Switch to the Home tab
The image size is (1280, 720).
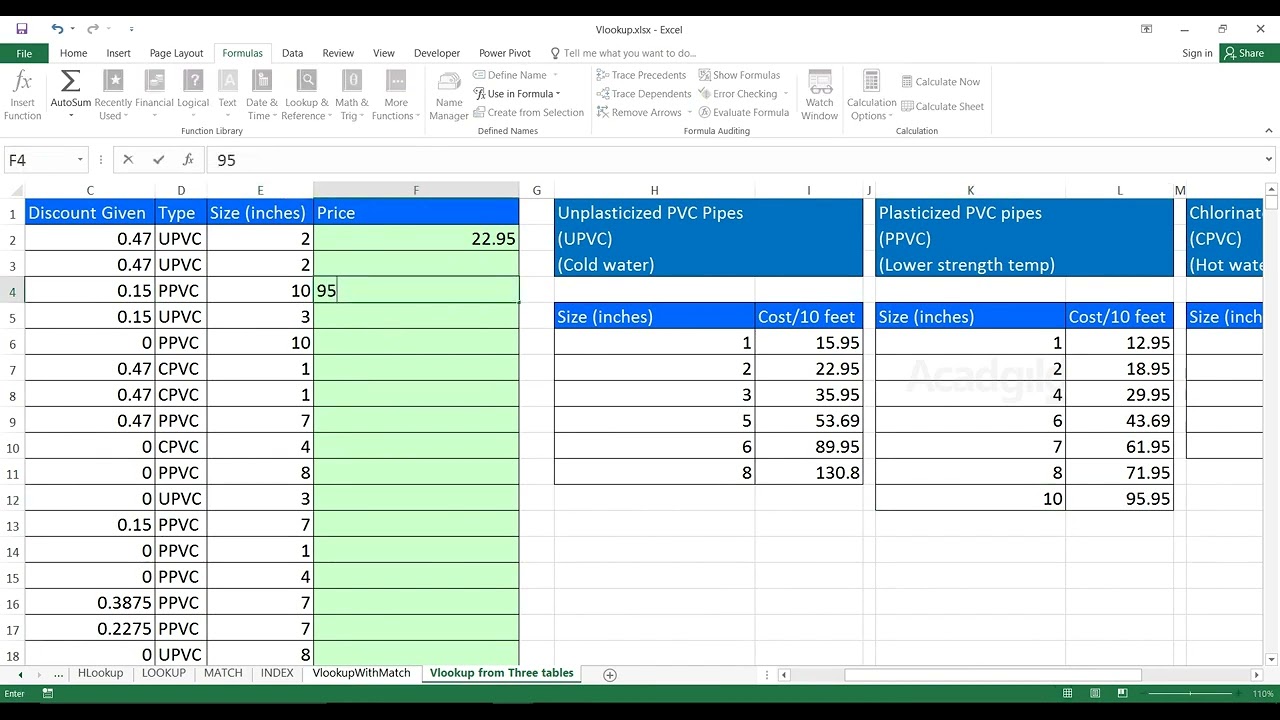point(73,53)
